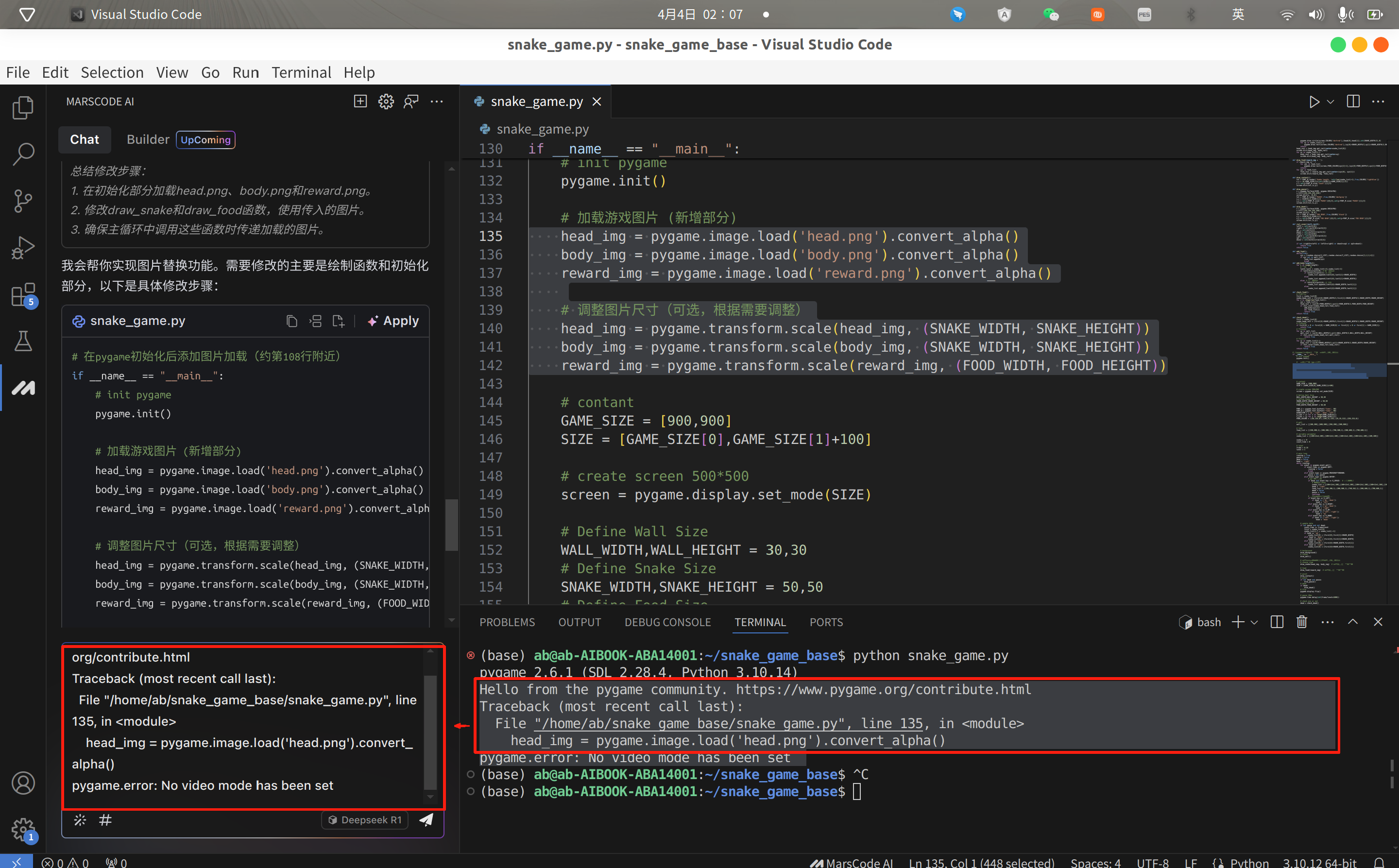Open the new terminal launch profile dropdown
1399x868 pixels.
tap(1254, 623)
